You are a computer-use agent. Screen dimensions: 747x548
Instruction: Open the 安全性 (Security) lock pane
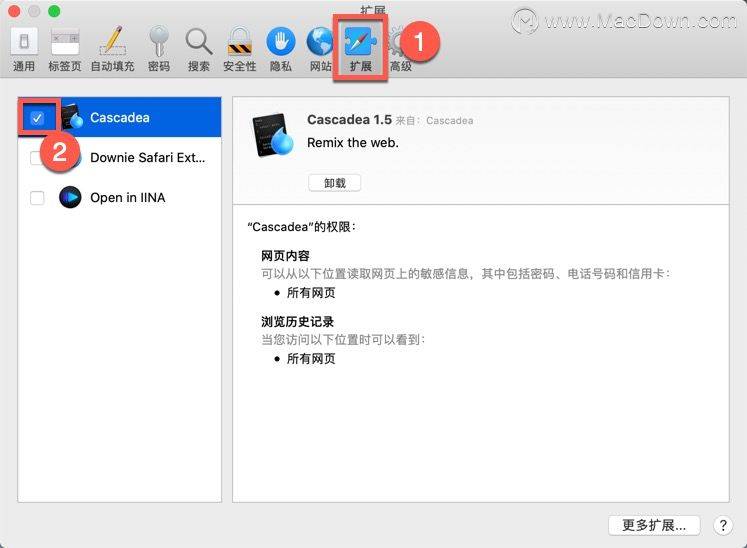[239, 48]
